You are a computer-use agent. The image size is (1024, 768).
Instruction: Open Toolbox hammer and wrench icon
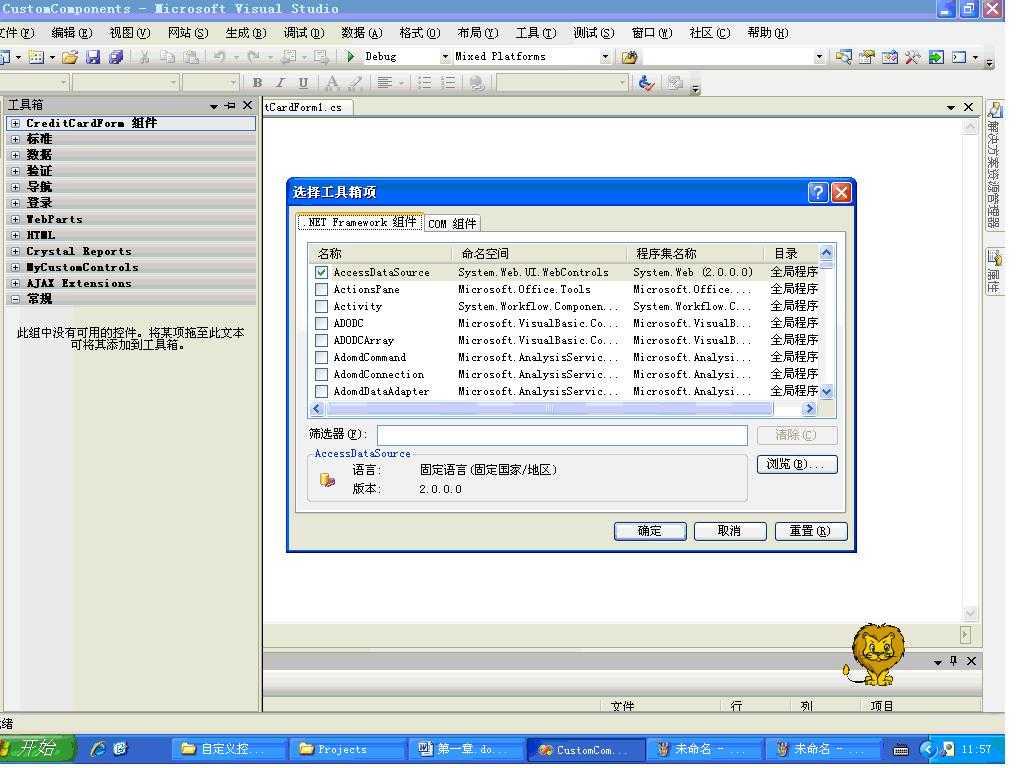(x=912, y=57)
